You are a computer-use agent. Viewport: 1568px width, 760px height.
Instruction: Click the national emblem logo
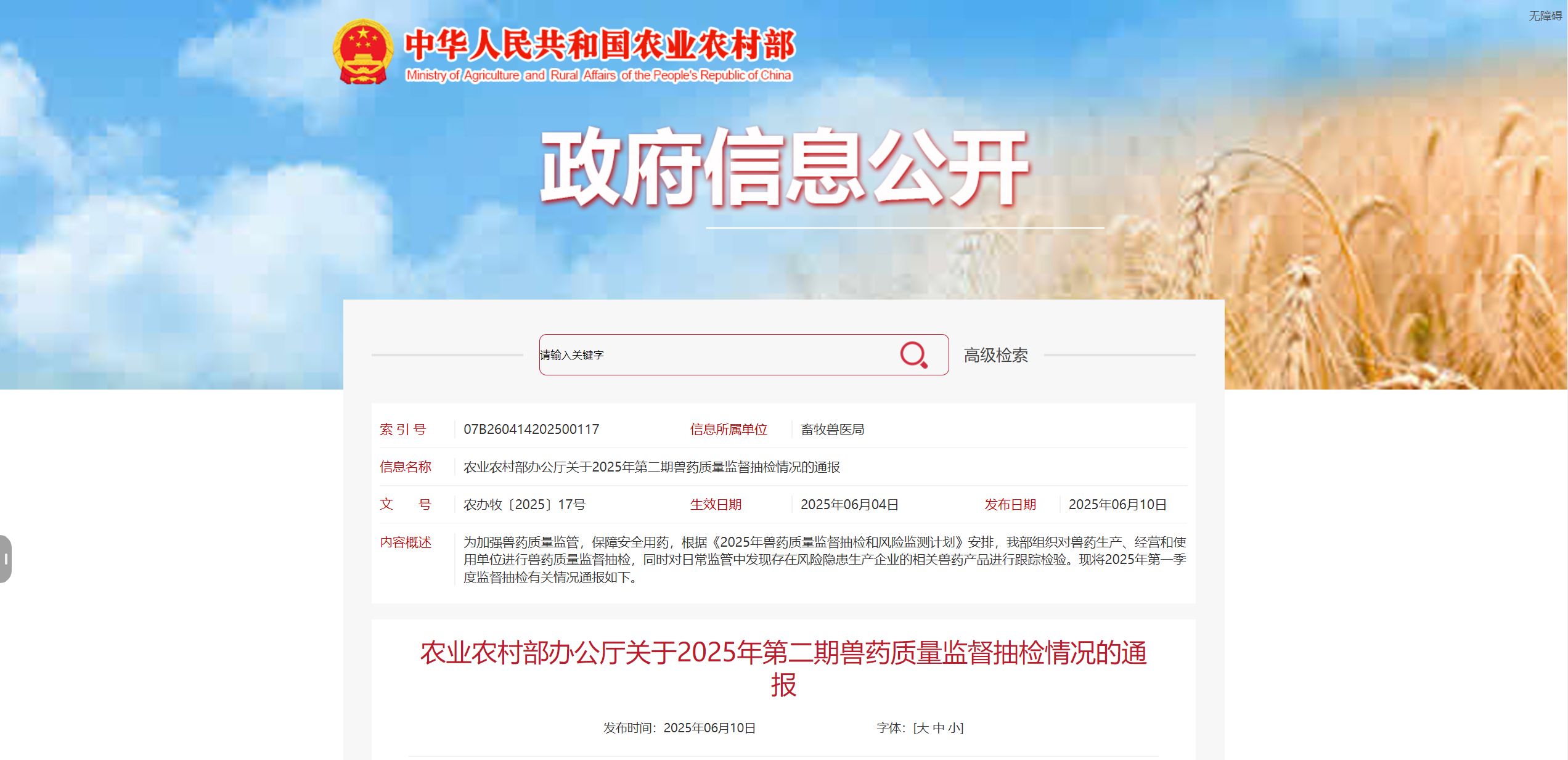point(363,52)
